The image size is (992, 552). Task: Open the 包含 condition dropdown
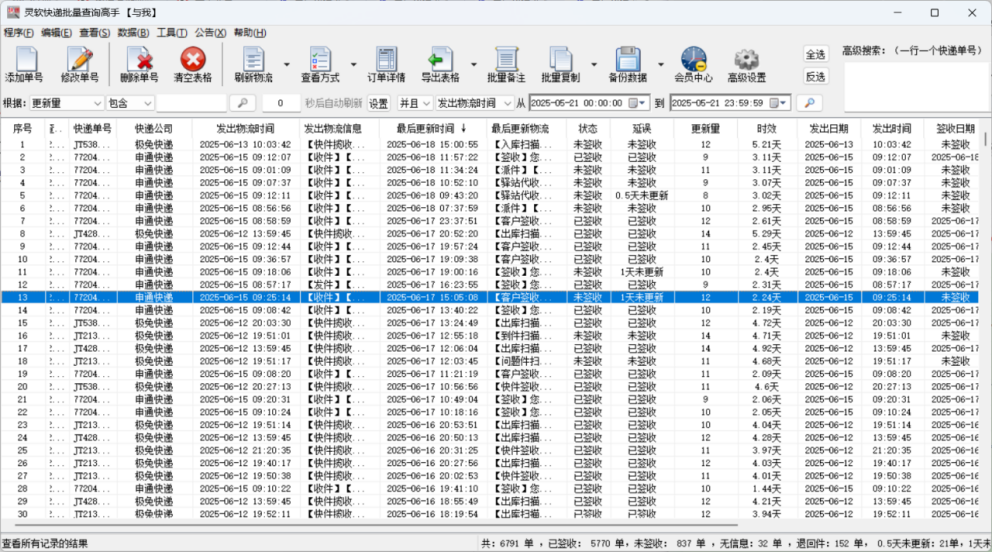point(130,103)
